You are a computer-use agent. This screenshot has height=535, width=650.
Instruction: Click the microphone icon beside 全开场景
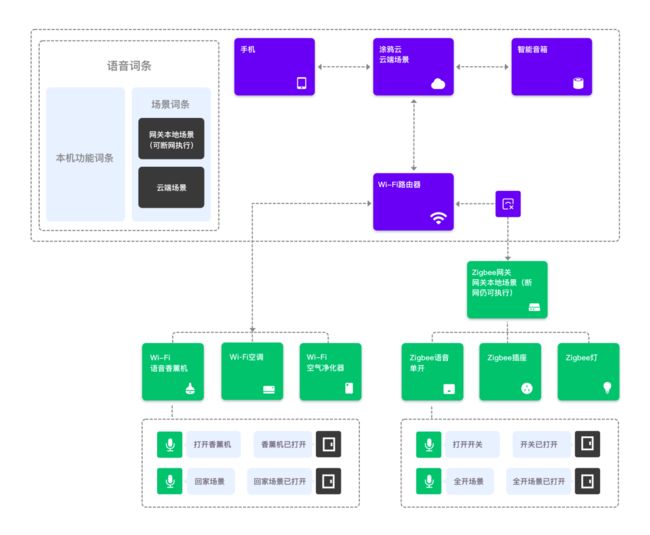[x=429, y=481]
